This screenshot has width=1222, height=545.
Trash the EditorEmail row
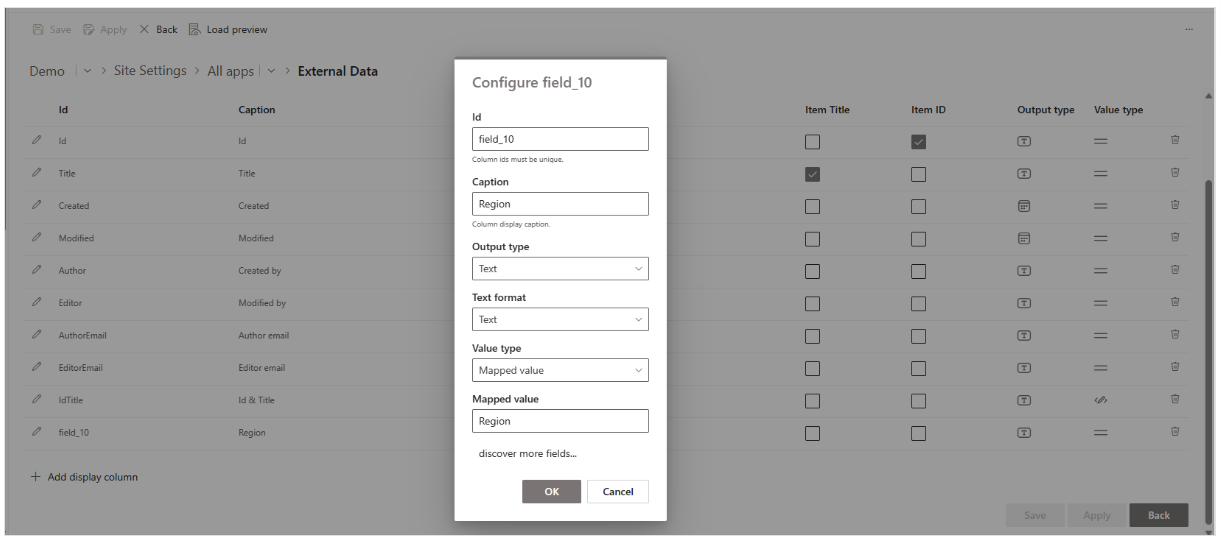1176,368
